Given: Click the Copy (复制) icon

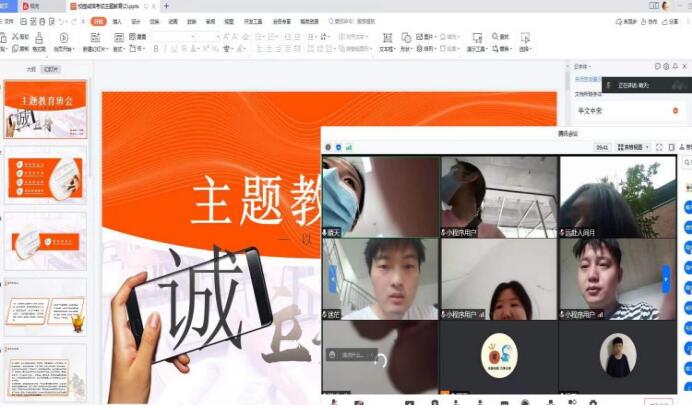Looking at the screenshot, I should click(20, 49).
